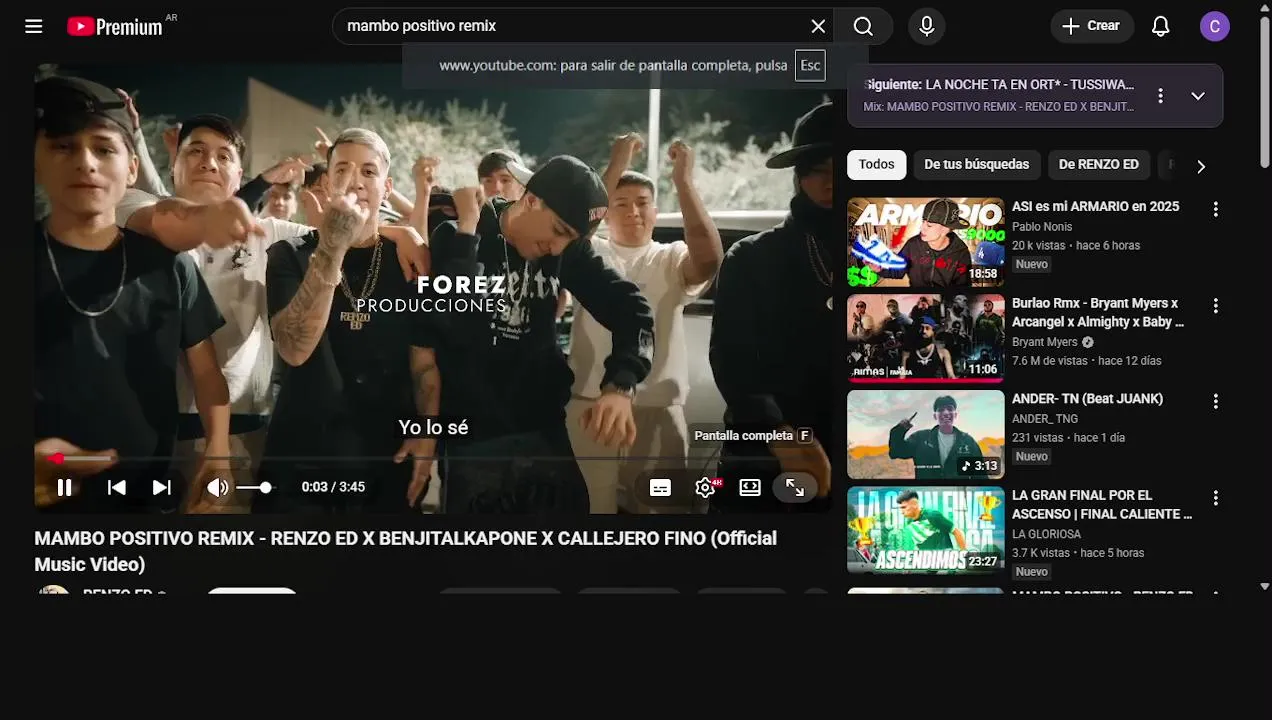Select De tus búsquedas chip

977,165
